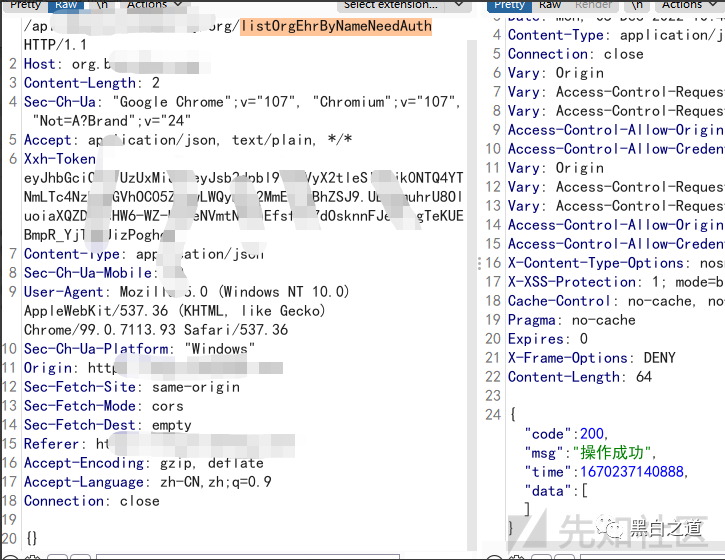Image resolution: width=725 pixels, height=560 pixels.
Task: Click X-Frame-Options: DENY response header
Action: [x=591, y=358]
